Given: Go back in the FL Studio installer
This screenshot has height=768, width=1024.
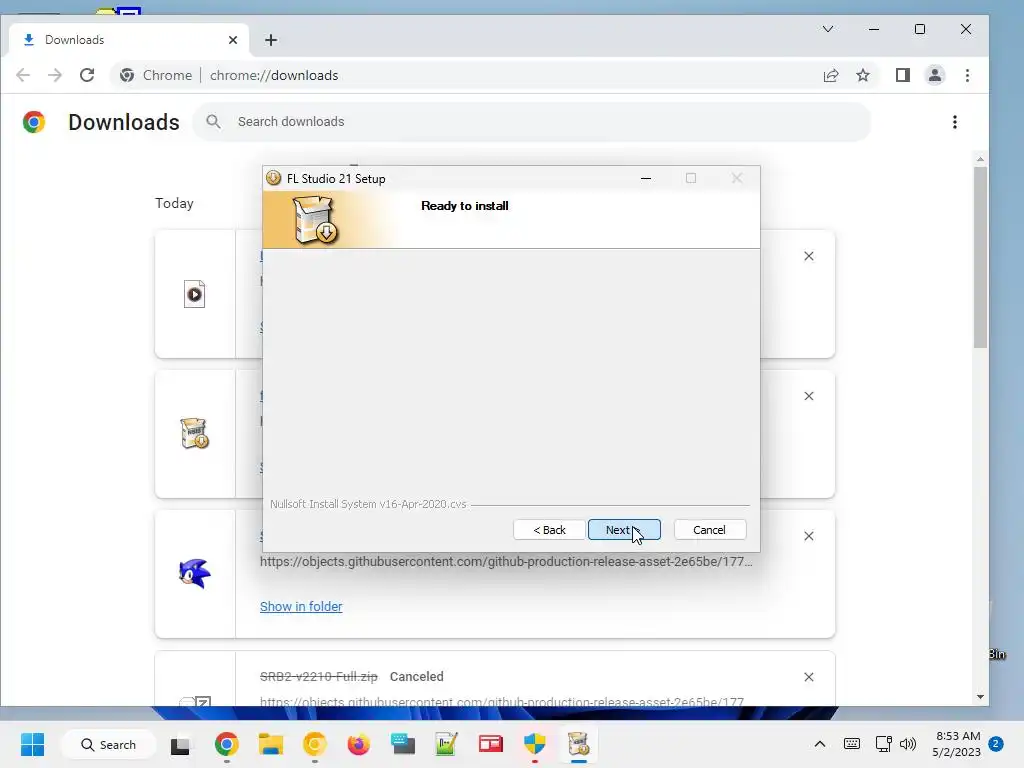Looking at the screenshot, I should [549, 530].
